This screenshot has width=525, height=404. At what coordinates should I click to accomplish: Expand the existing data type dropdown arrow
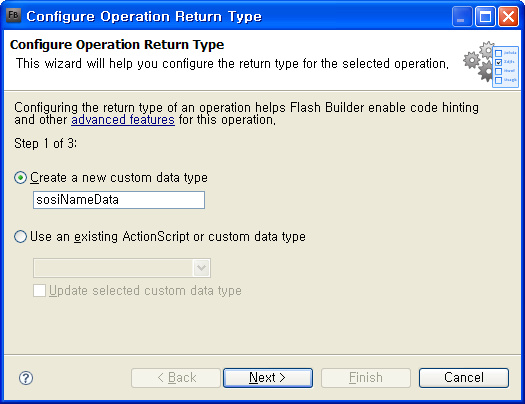coord(202,268)
